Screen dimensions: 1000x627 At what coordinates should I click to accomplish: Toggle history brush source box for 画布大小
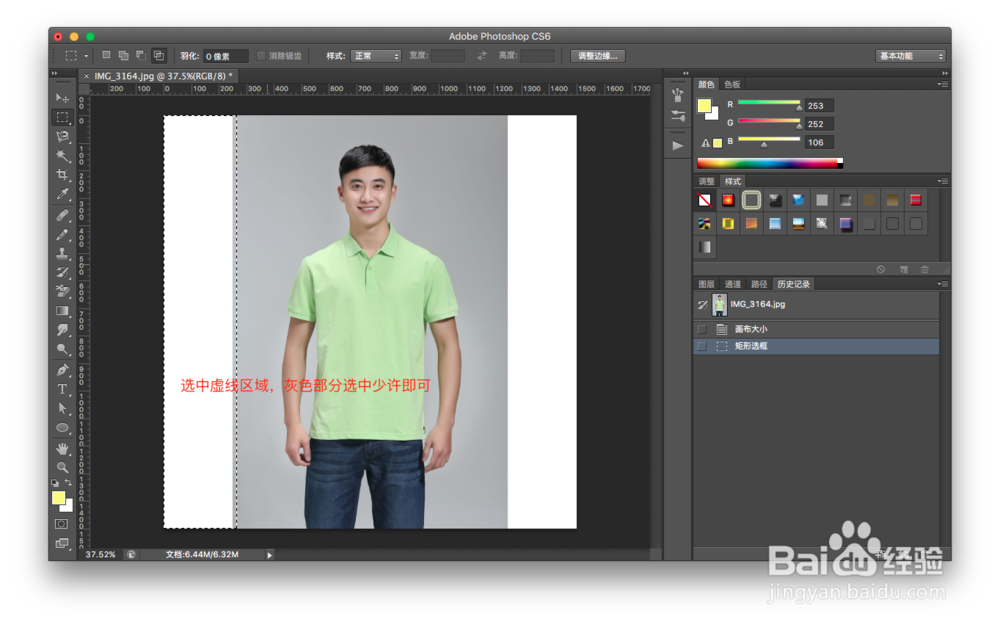click(702, 329)
